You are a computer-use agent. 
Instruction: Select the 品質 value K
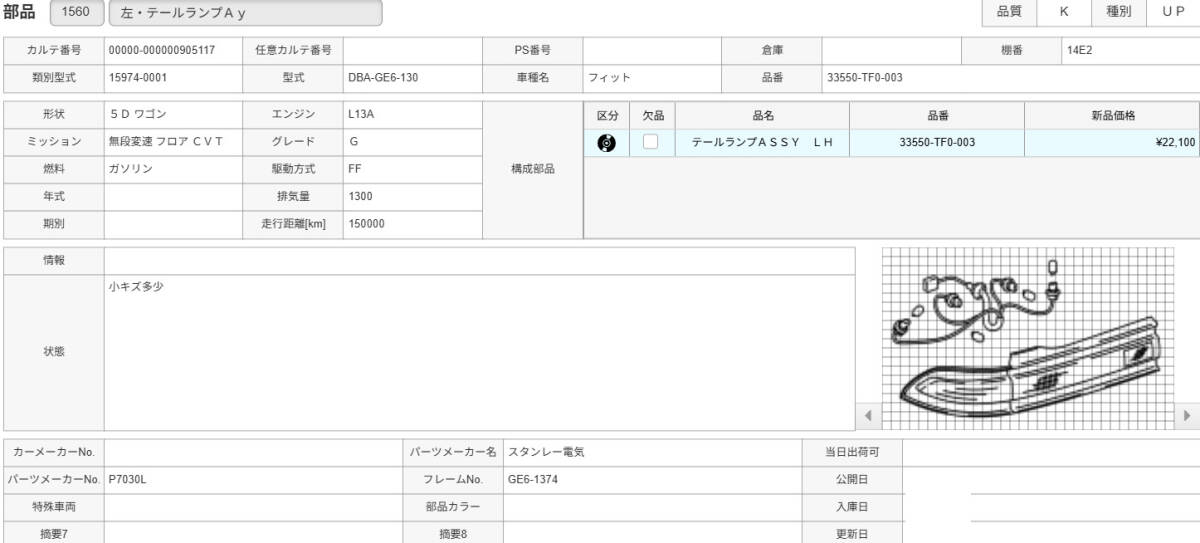(x=1064, y=12)
